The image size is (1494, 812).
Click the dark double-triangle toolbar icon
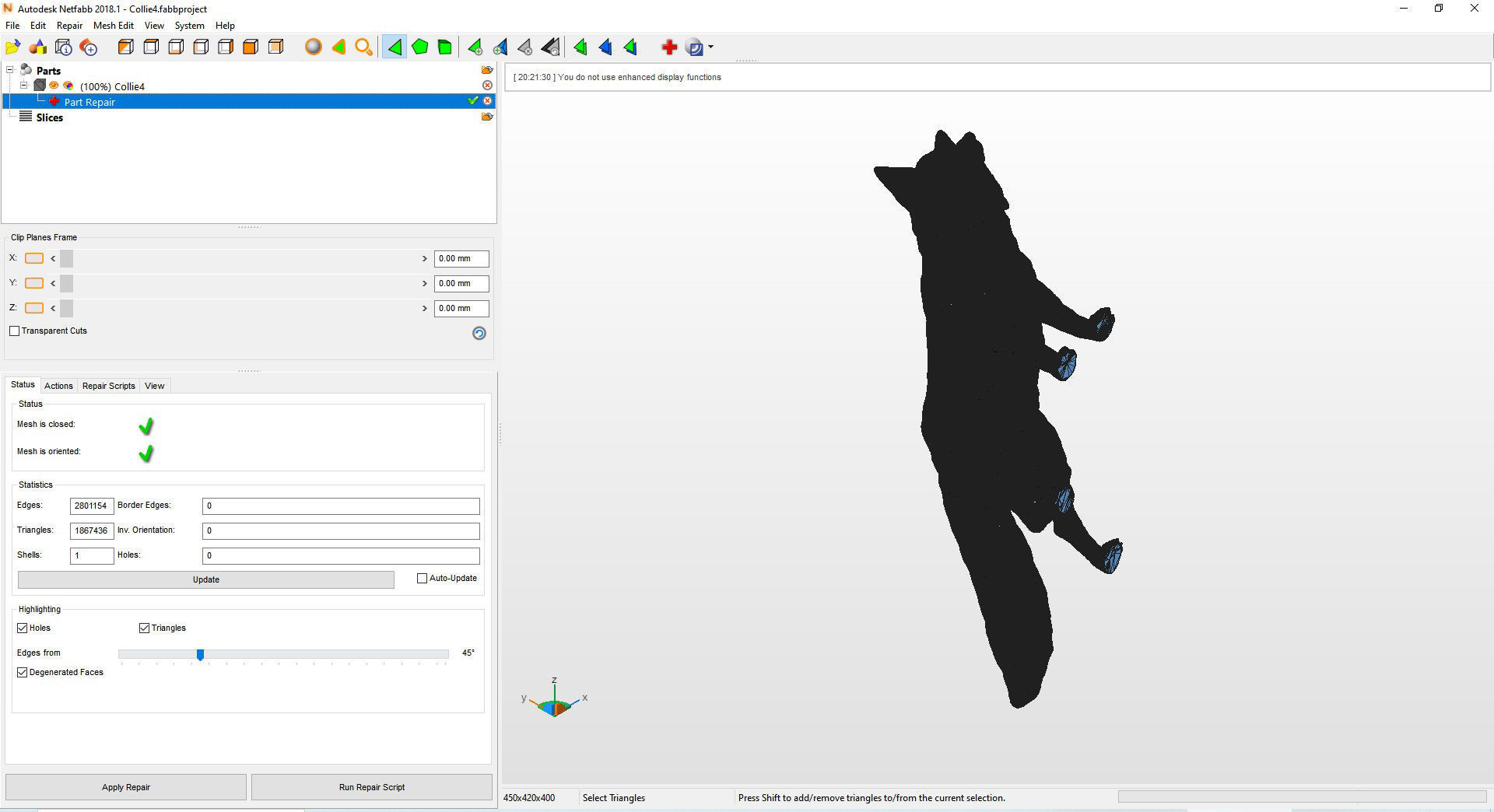550,47
